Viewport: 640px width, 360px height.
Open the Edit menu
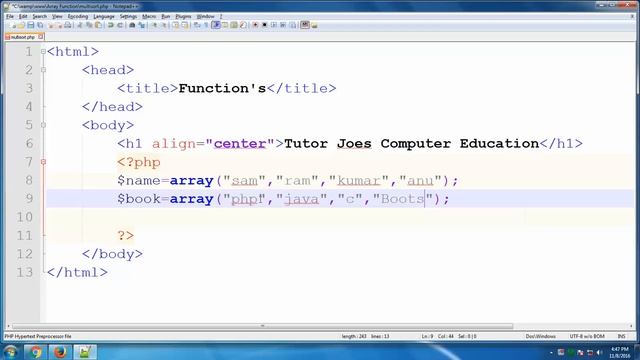click(23, 16)
